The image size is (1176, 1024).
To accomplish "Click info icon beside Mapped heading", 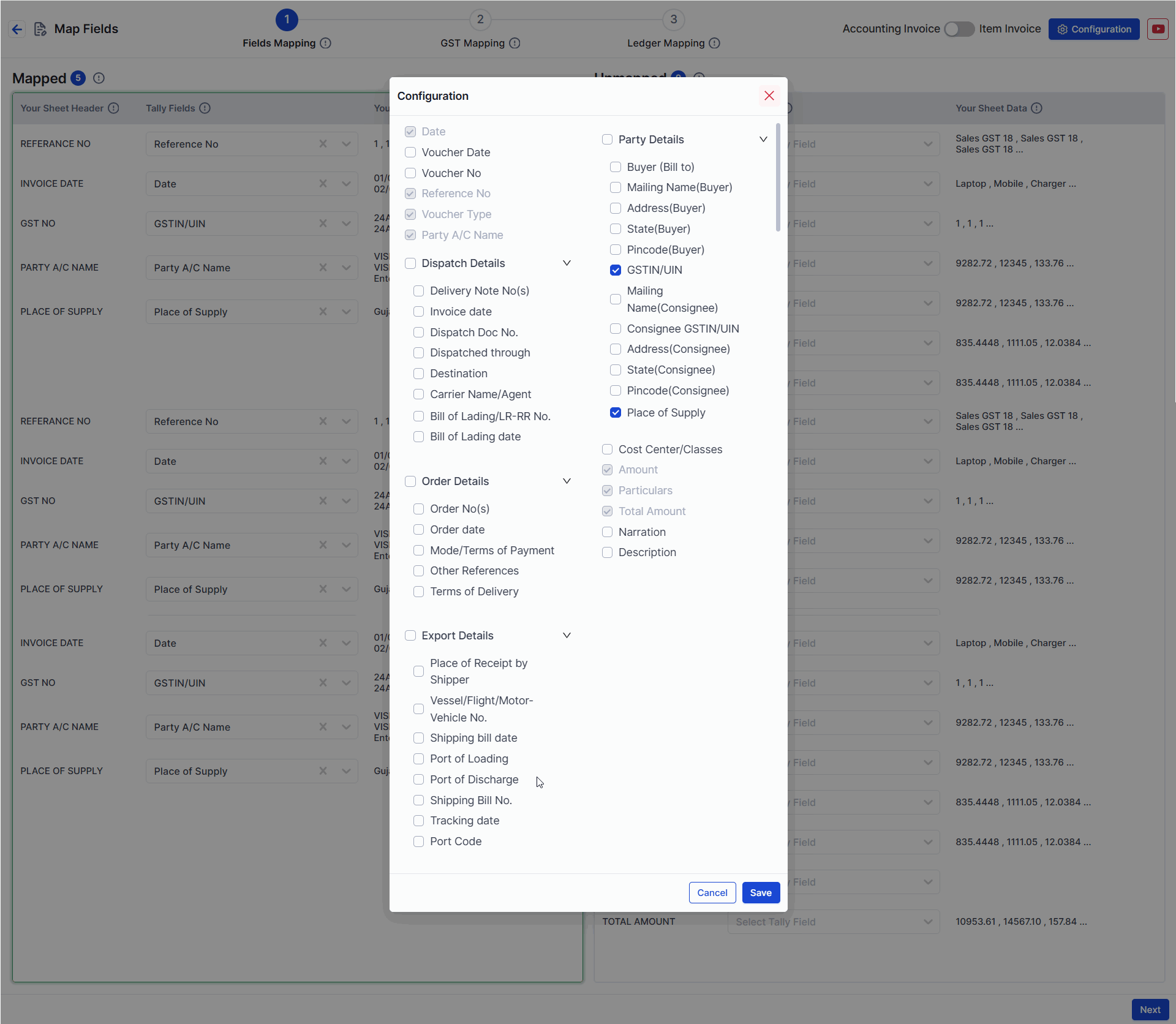I will click(x=99, y=78).
